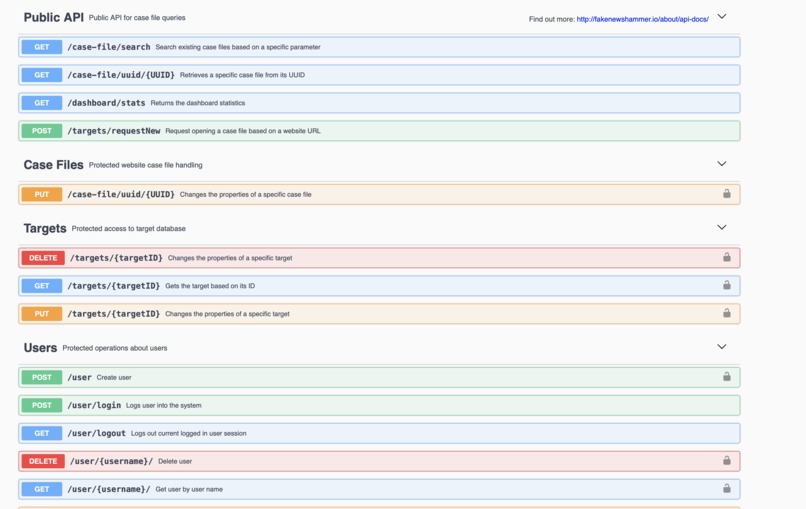Click GET badge for /user/{username}/
Viewport: 806px width, 509px height.
click(42, 489)
